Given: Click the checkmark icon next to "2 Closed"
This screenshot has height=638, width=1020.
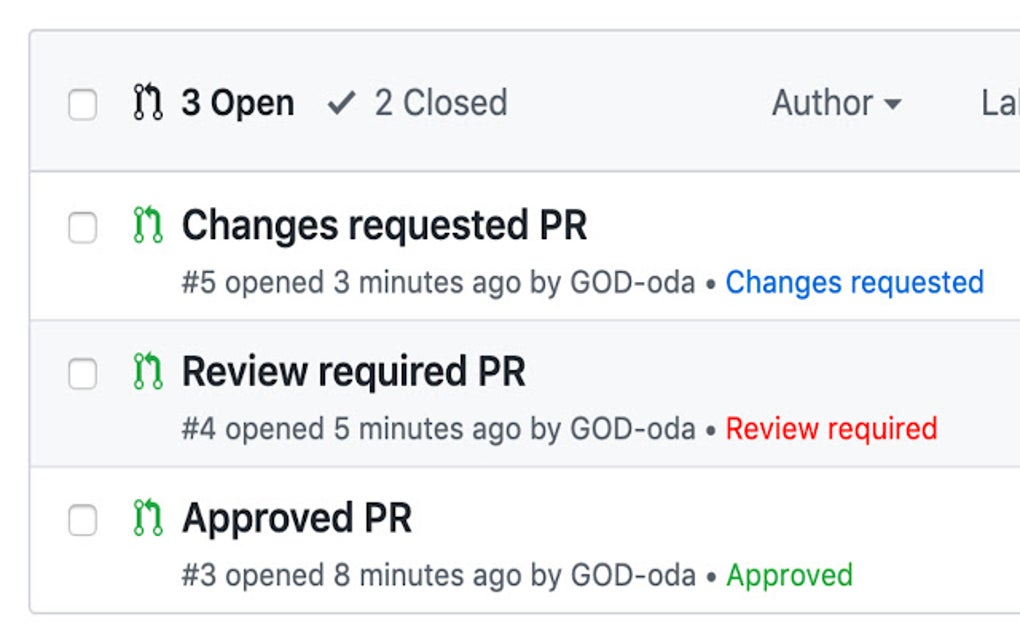Looking at the screenshot, I should click(x=341, y=101).
